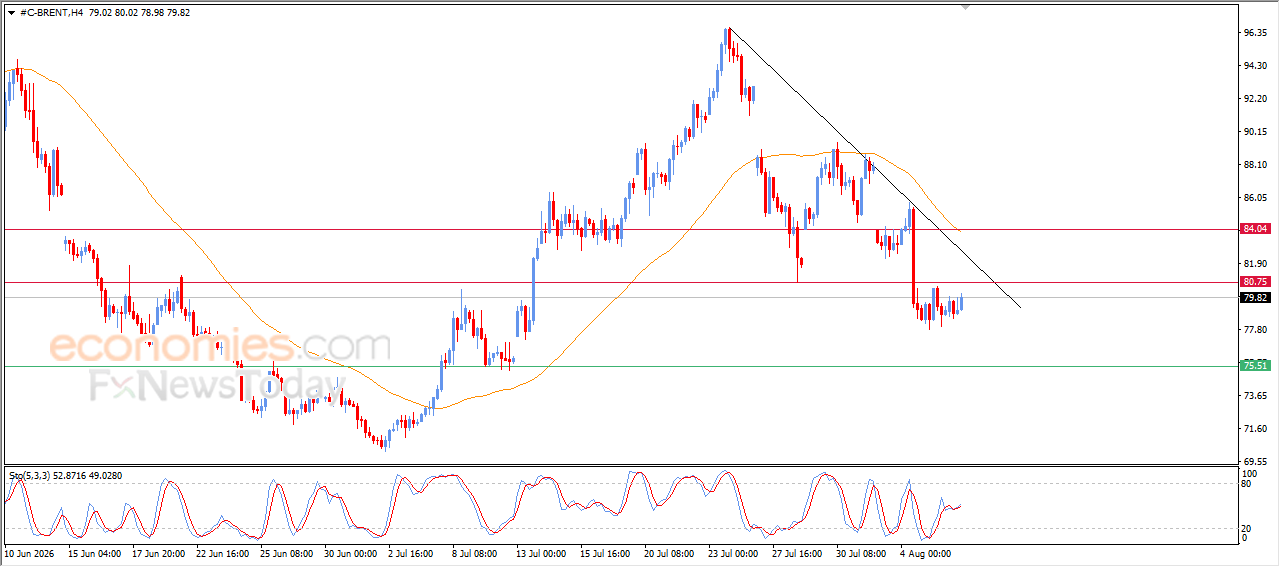Click the gray chart shift triangle marker at top
This screenshot has width=1280, height=567.
966,6
